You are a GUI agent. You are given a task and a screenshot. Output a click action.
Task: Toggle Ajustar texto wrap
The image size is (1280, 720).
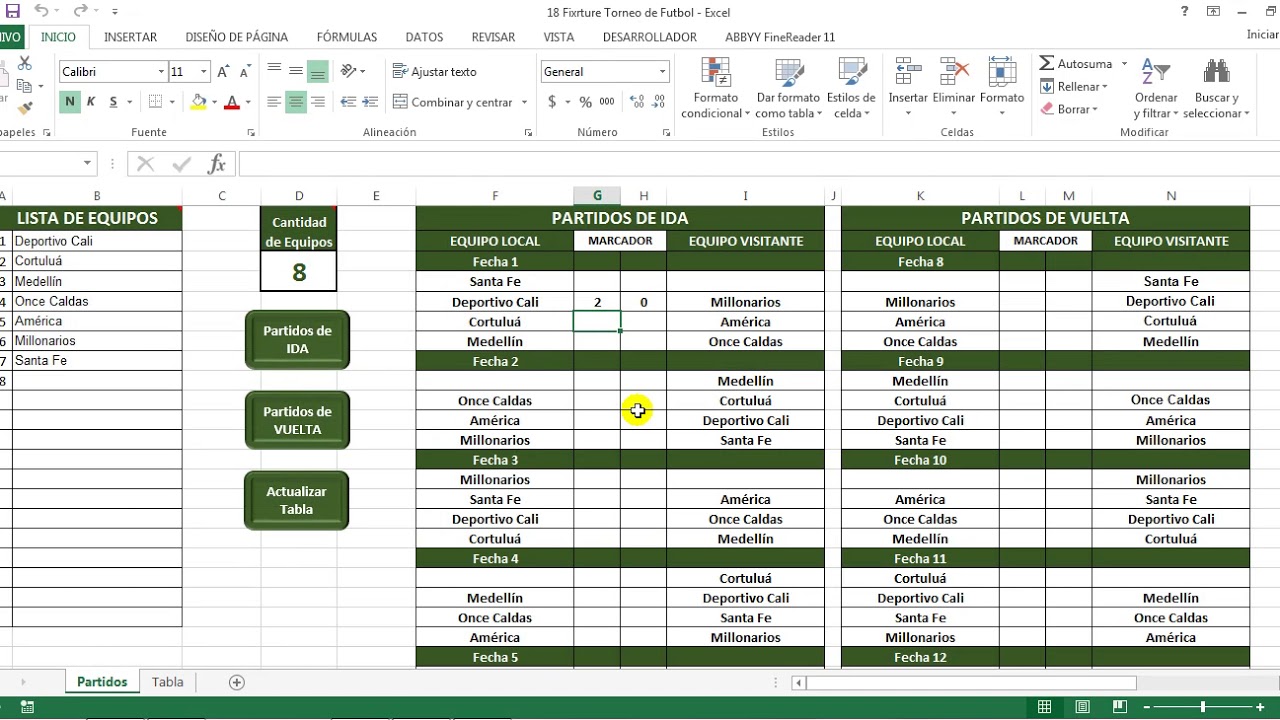pyautogui.click(x=435, y=72)
